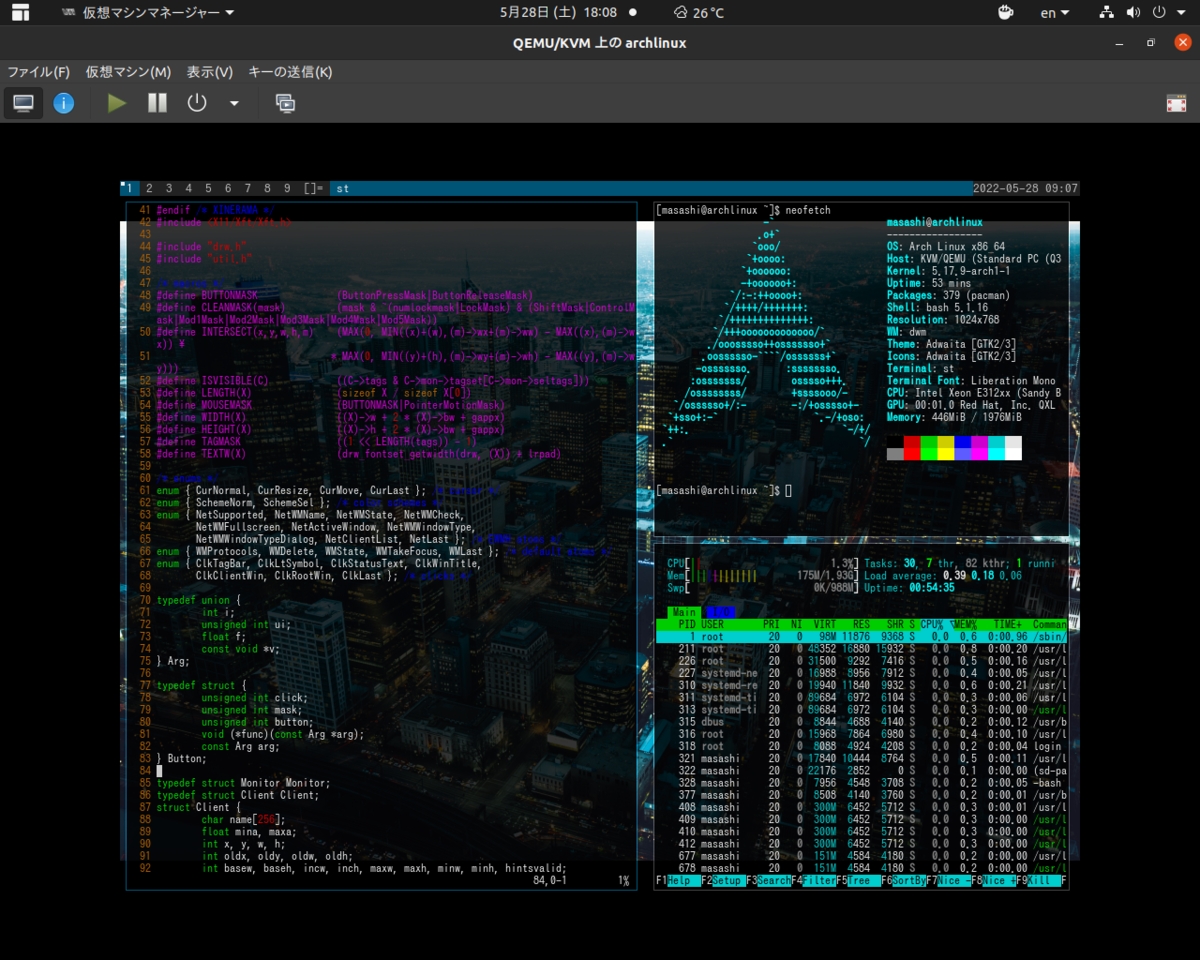Switch to fullscreen with the right toolbar icon
1200x960 pixels.
tap(1176, 103)
